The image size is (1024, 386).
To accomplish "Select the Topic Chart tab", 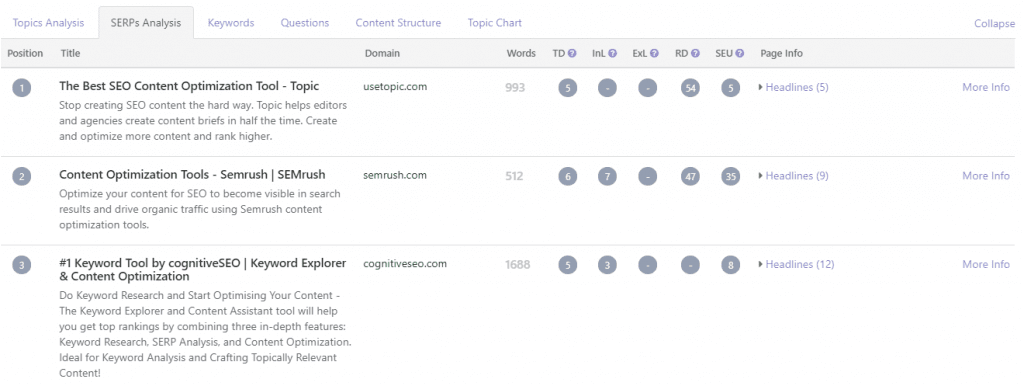I will click(494, 23).
